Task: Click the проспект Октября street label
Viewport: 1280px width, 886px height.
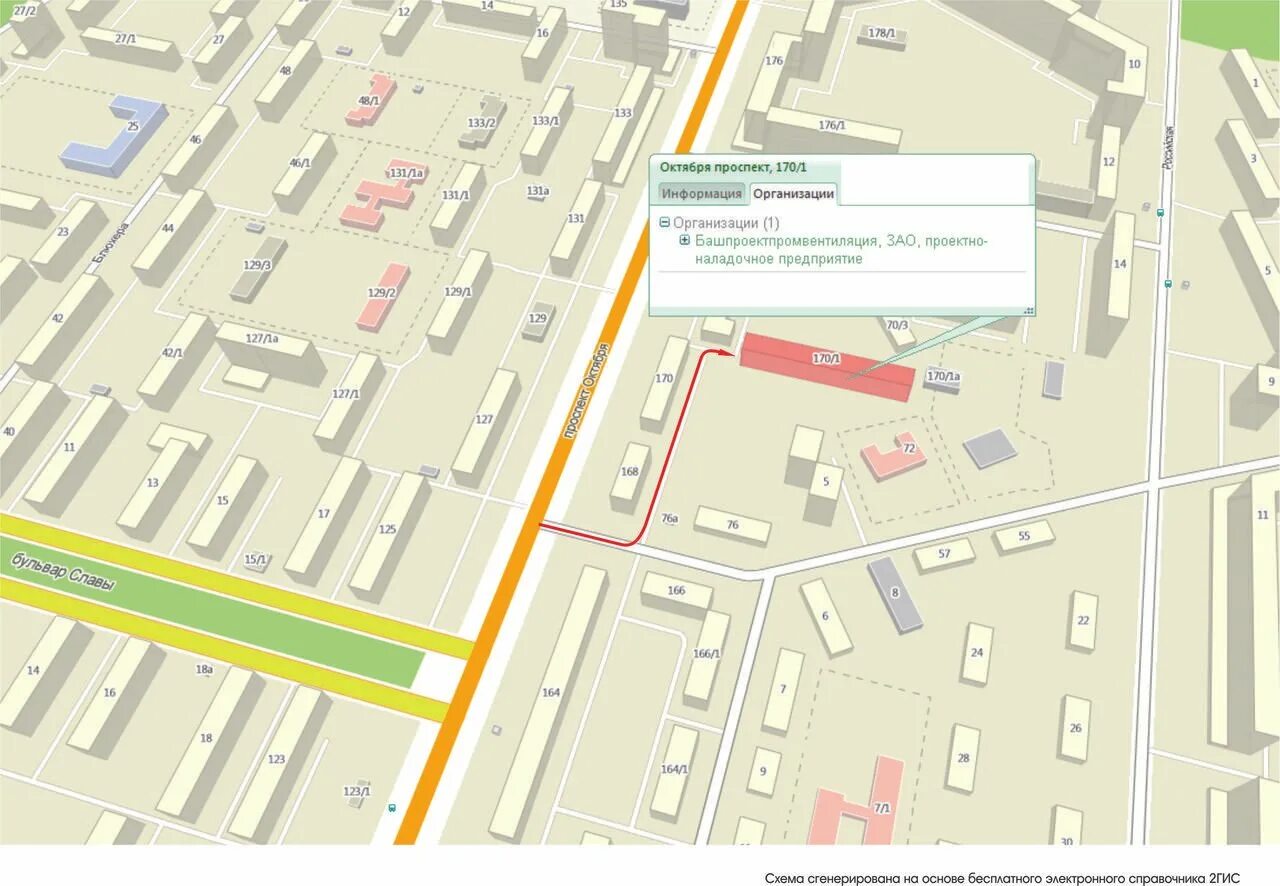Action: [x=586, y=393]
